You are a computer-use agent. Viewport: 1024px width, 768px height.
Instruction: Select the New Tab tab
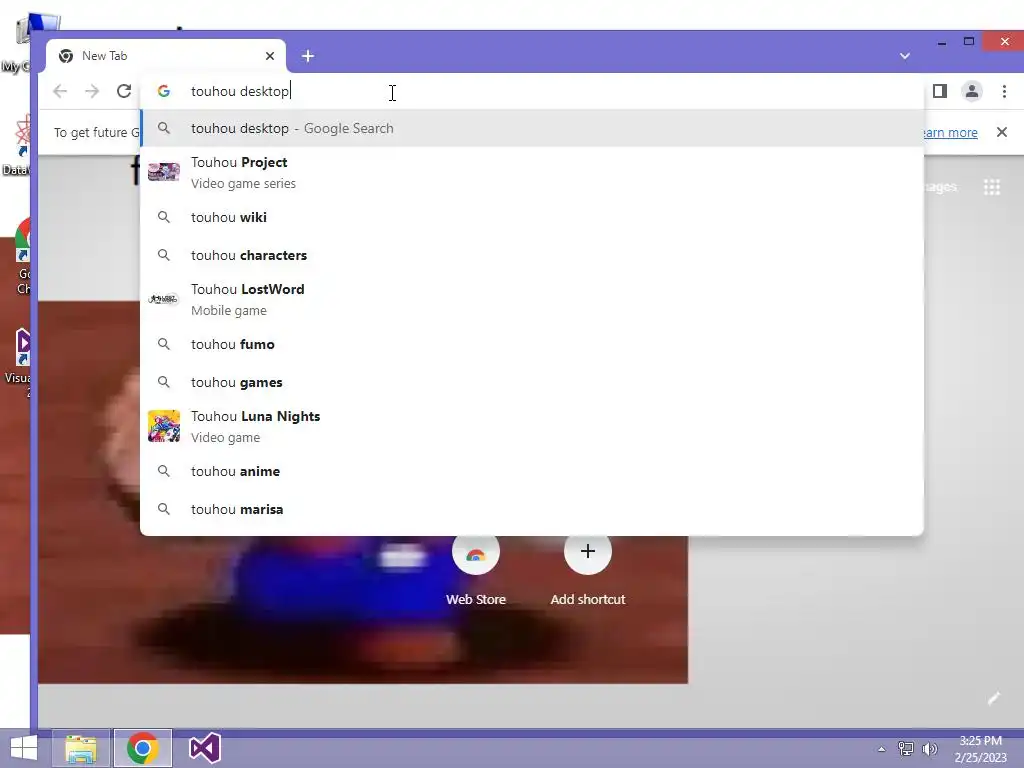click(x=166, y=56)
